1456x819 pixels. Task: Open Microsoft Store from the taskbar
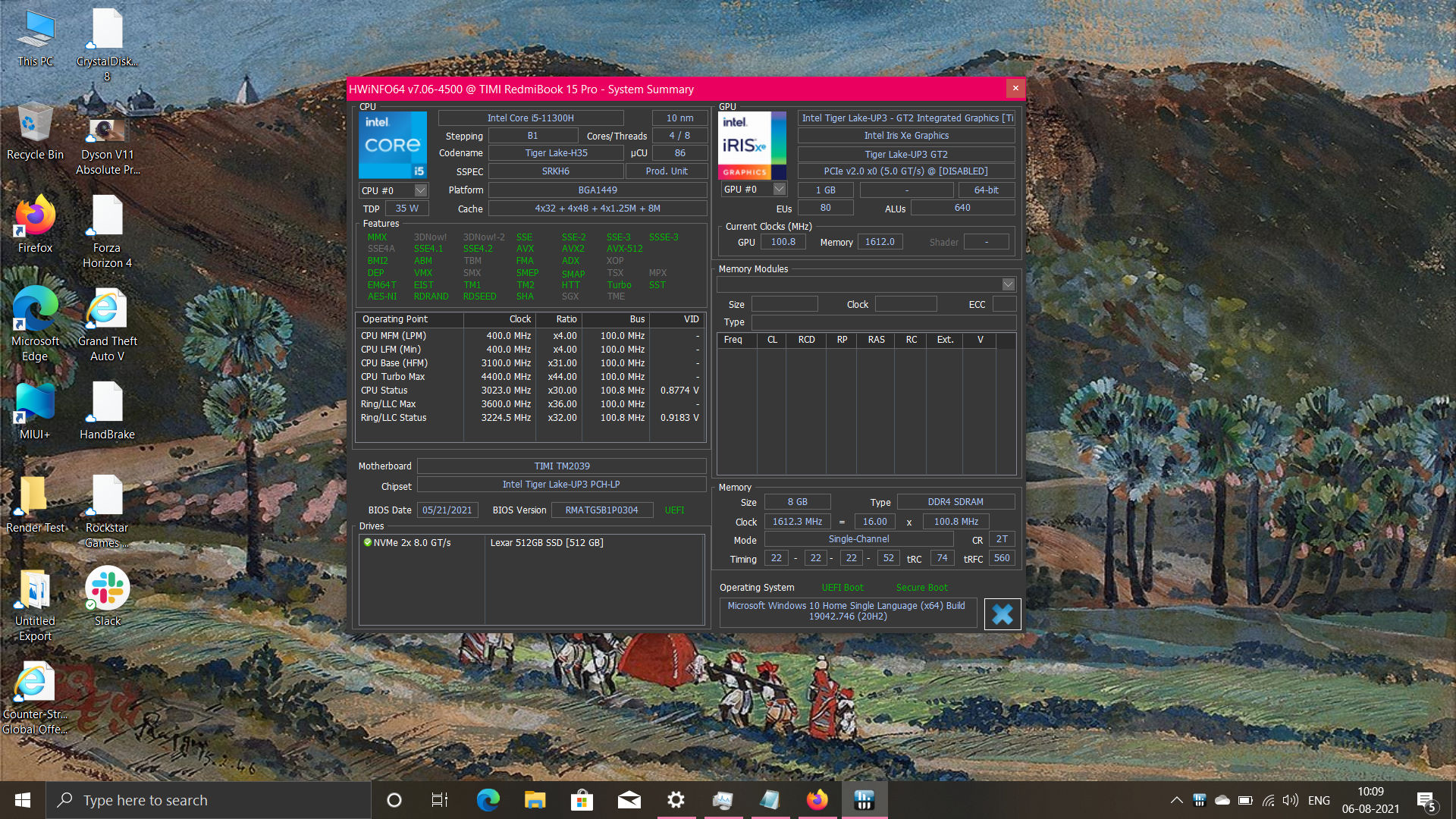pyautogui.click(x=582, y=800)
